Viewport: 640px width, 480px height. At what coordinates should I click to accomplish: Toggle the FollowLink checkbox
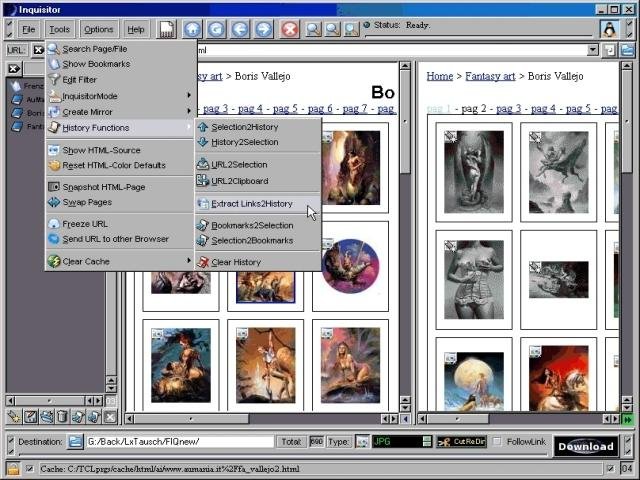(498, 442)
